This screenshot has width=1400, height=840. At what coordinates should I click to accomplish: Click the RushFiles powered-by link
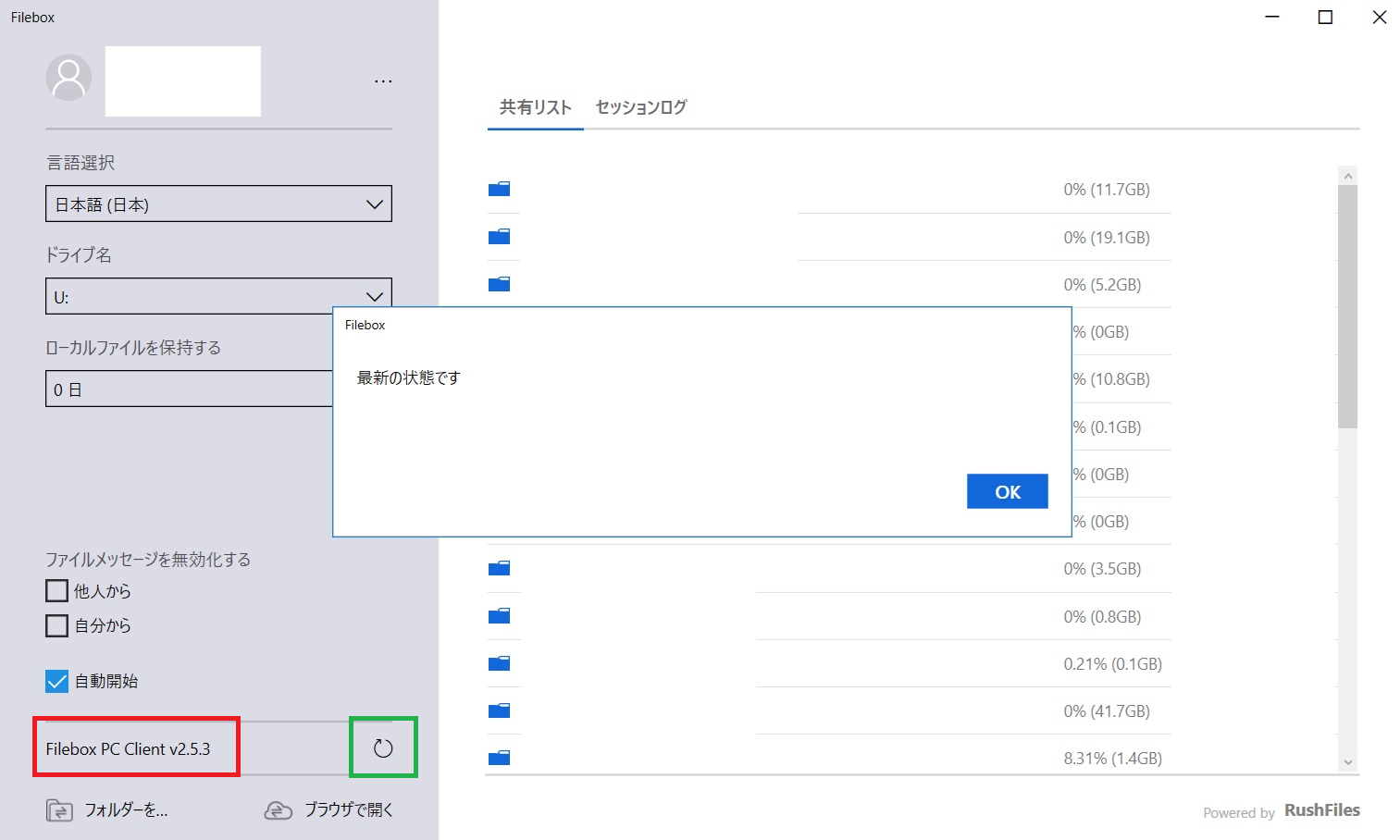1322,810
